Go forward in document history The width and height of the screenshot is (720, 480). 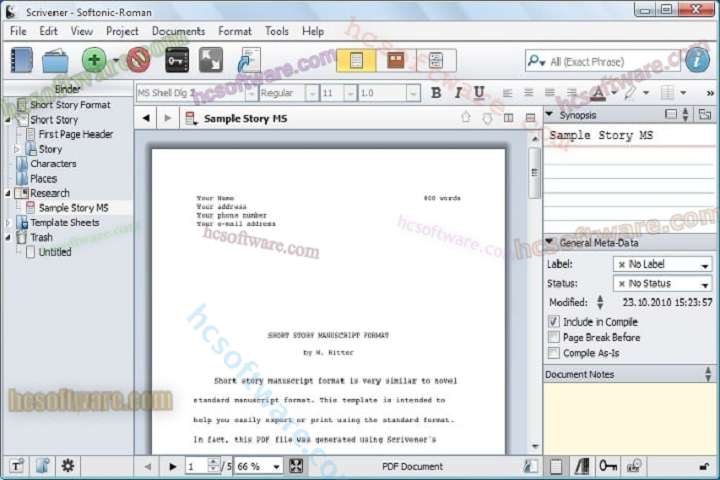click(x=168, y=118)
